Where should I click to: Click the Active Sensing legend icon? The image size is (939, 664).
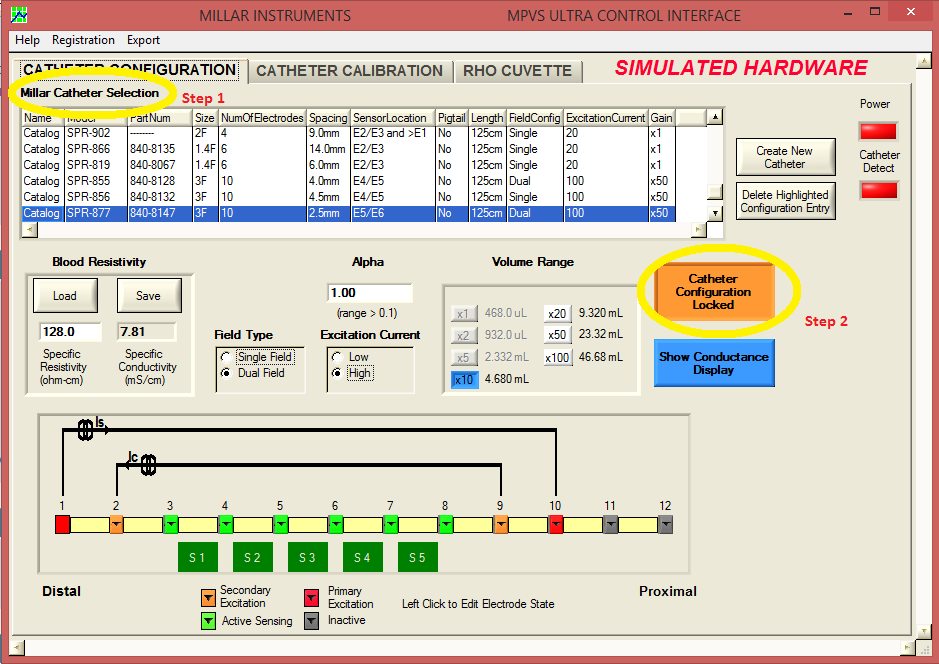208,621
